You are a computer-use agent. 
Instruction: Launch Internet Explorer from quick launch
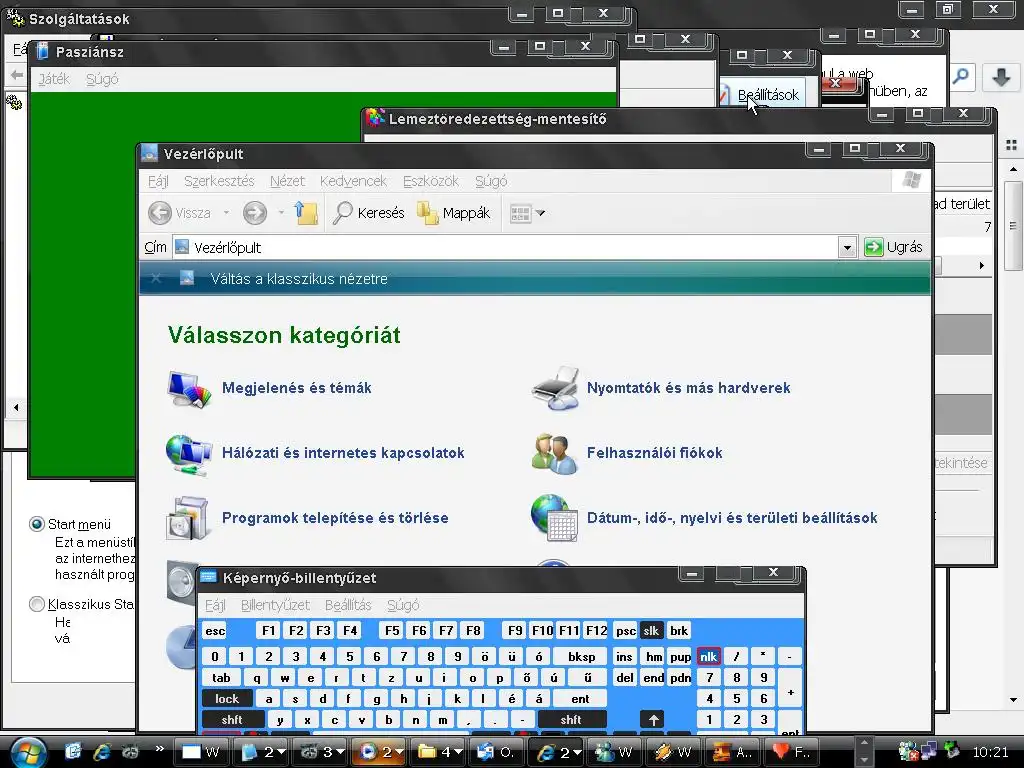click(x=102, y=752)
